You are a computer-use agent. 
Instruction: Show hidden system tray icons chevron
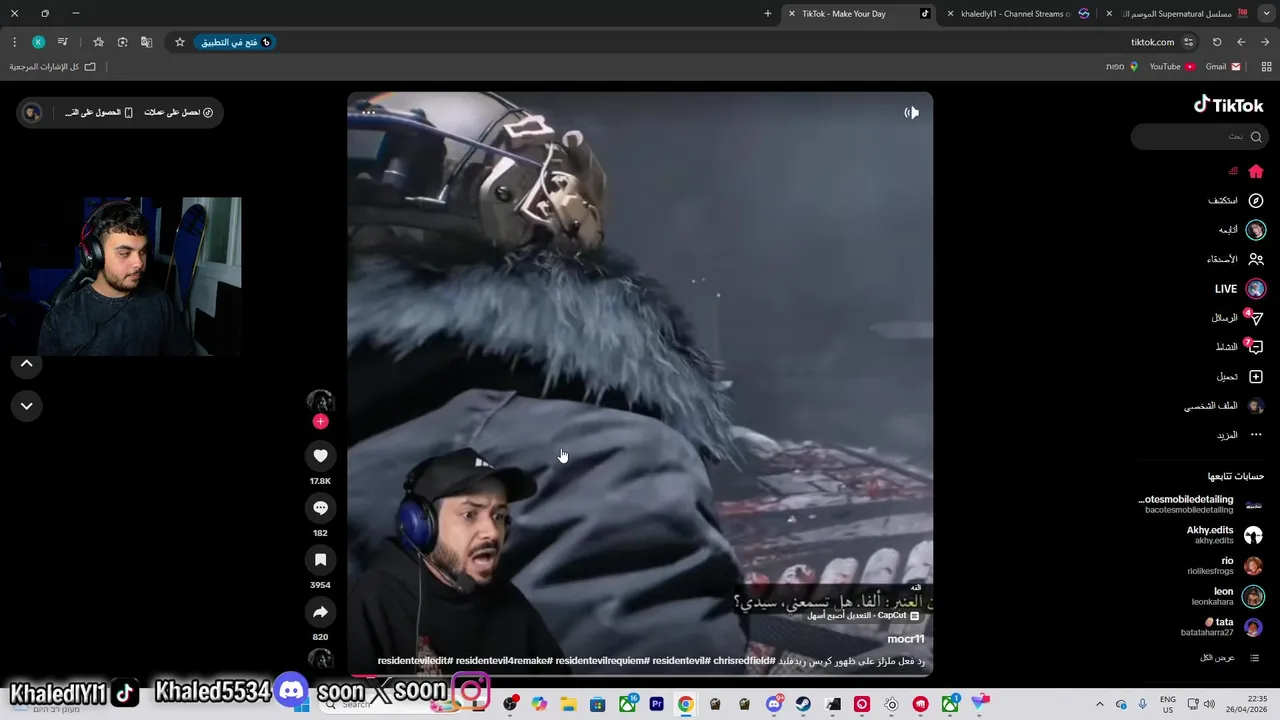pos(1099,705)
